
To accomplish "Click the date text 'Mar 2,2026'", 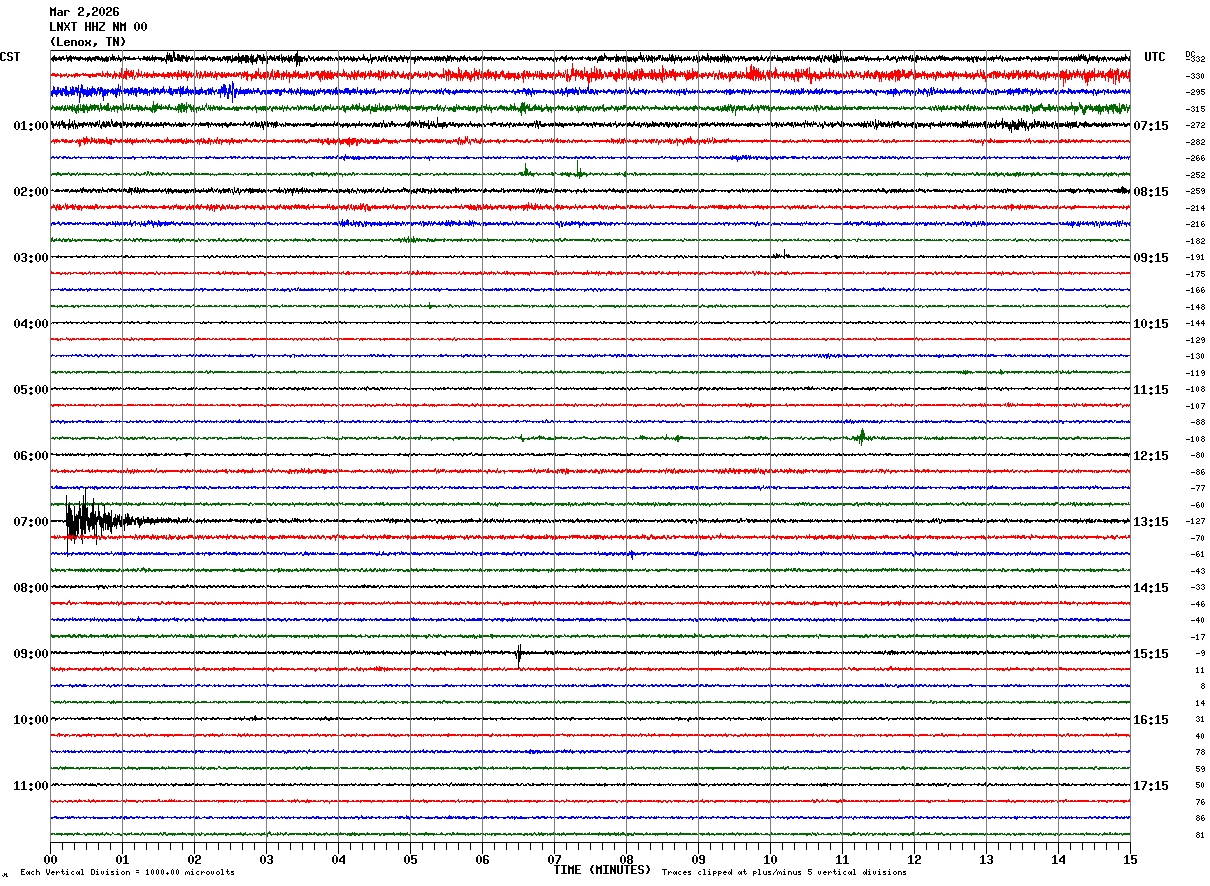I will [84, 12].
